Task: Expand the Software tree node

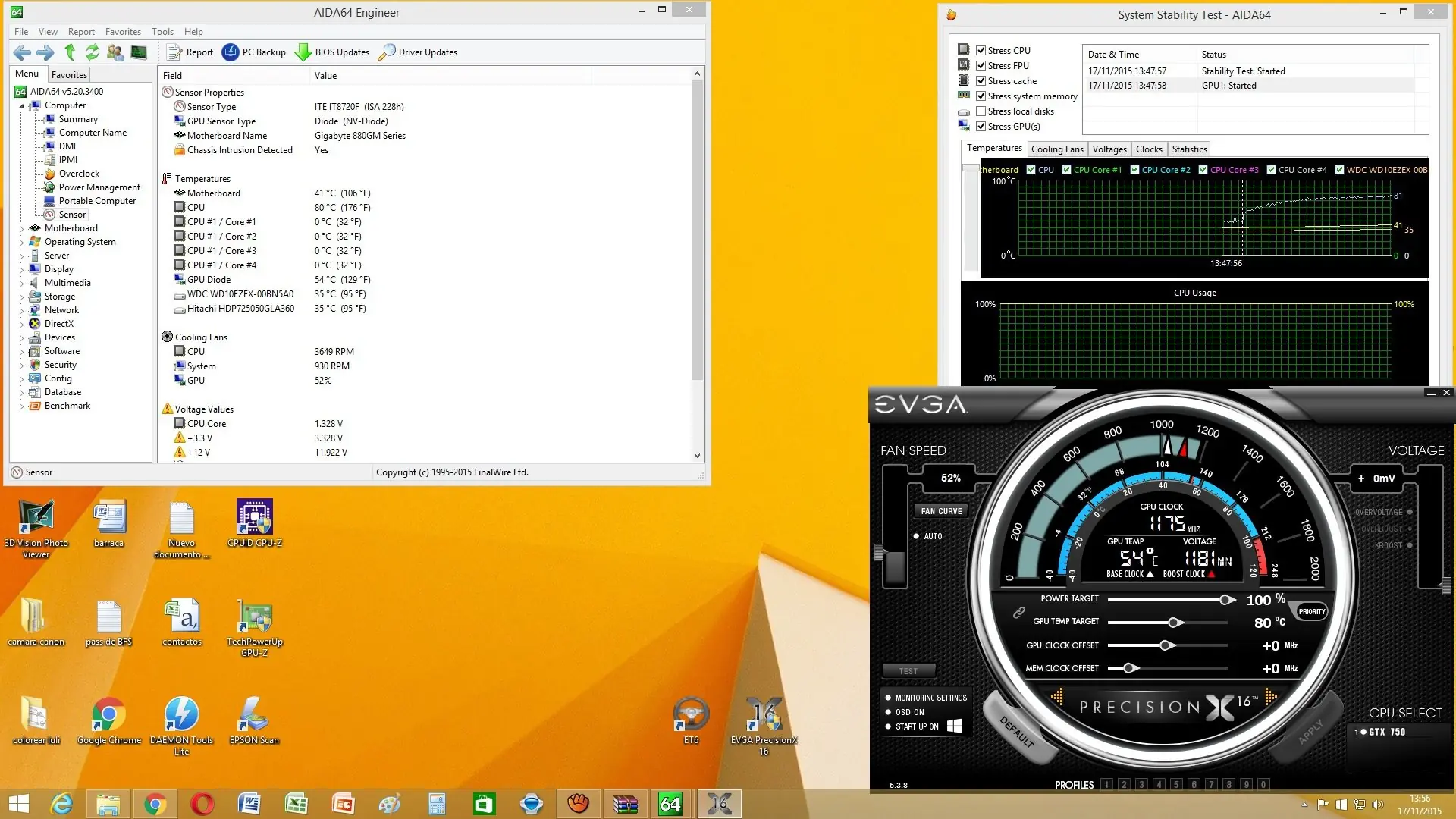Action: [21, 352]
